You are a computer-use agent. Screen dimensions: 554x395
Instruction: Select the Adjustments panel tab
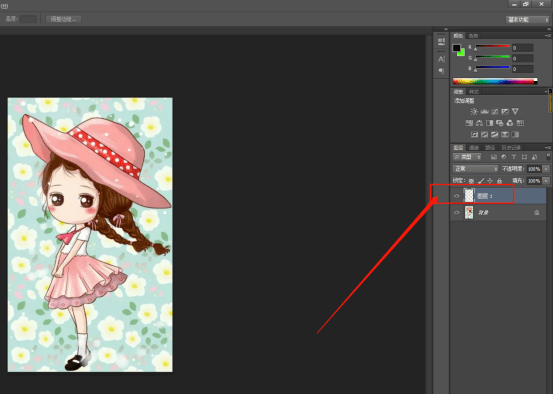[x=458, y=92]
